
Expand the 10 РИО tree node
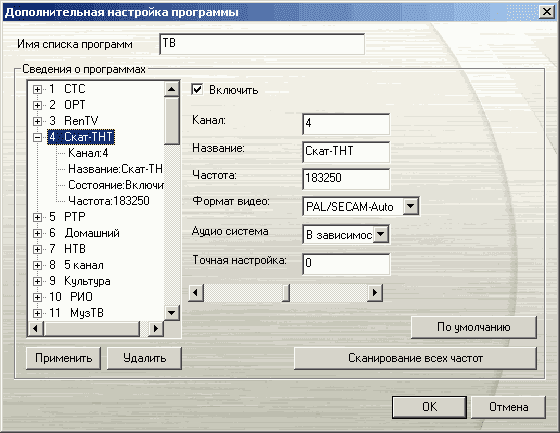(x=37, y=297)
